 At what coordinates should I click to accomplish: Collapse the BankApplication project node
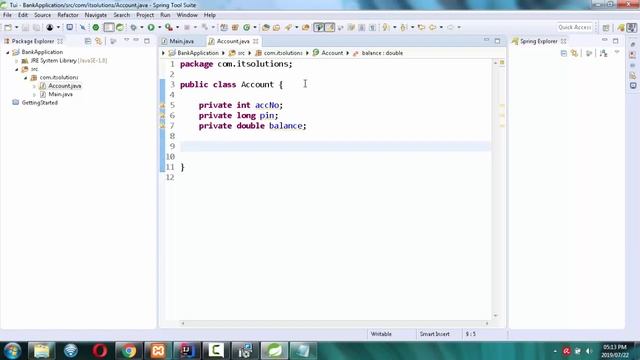tap(8, 52)
